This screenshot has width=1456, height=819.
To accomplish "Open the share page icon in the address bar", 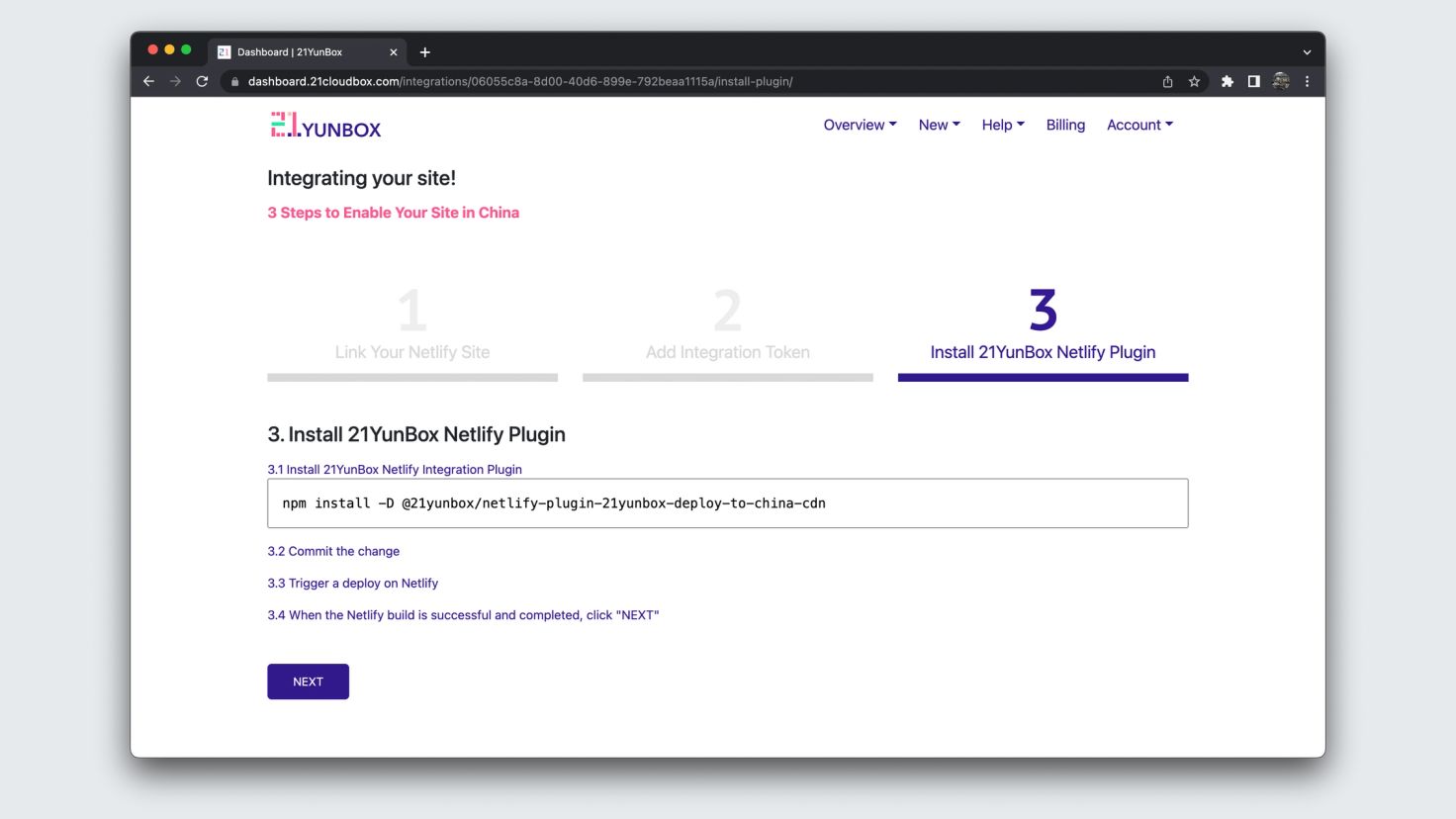I will [x=1167, y=81].
